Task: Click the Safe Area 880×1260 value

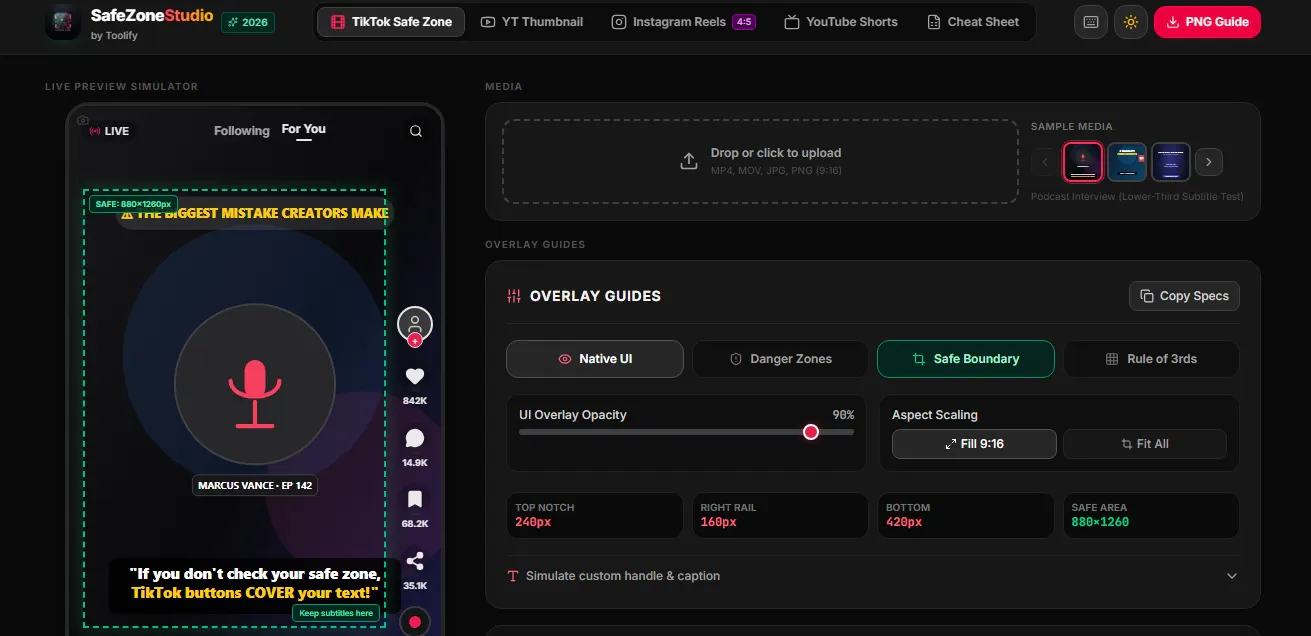Action: (x=1100, y=522)
